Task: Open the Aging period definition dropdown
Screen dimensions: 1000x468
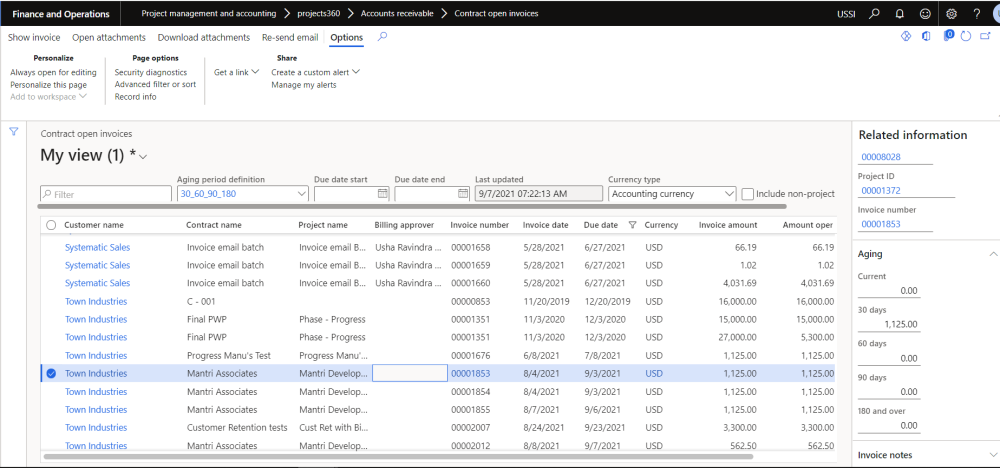Action: click(x=302, y=194)
